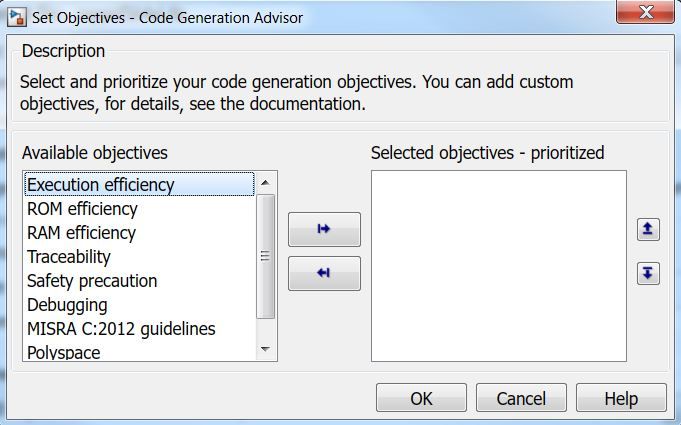Click the objectives list scrollbar thumb

(266, 256)
